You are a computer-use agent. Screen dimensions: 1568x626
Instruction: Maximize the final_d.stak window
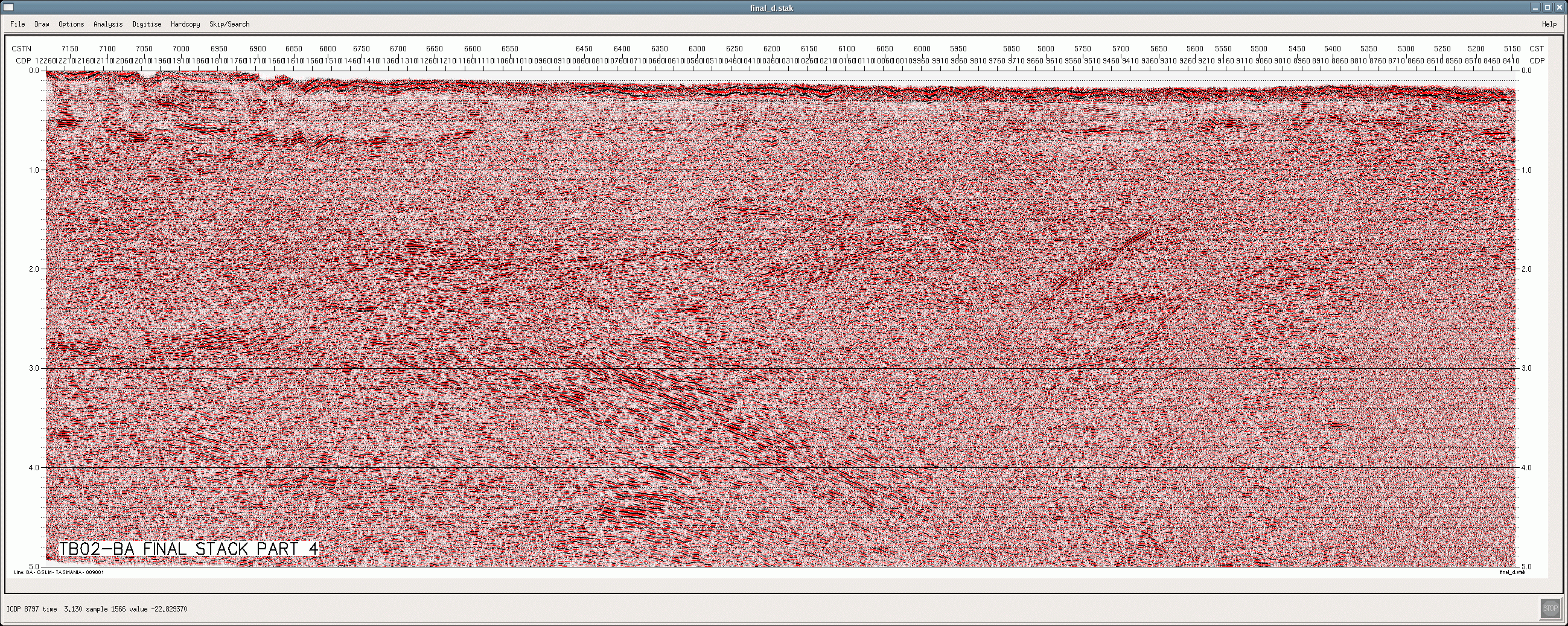pos(1548,7)
